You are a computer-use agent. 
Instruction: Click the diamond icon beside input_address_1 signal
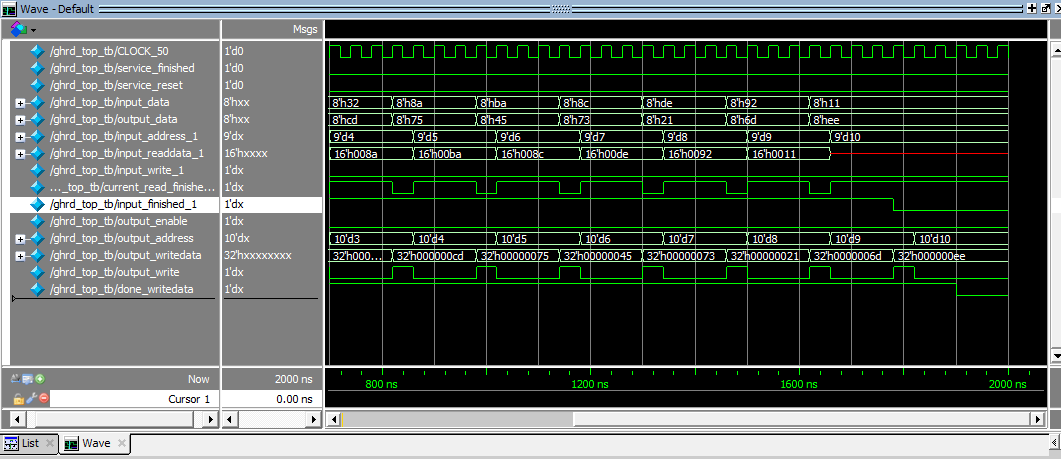pos(37,136)
